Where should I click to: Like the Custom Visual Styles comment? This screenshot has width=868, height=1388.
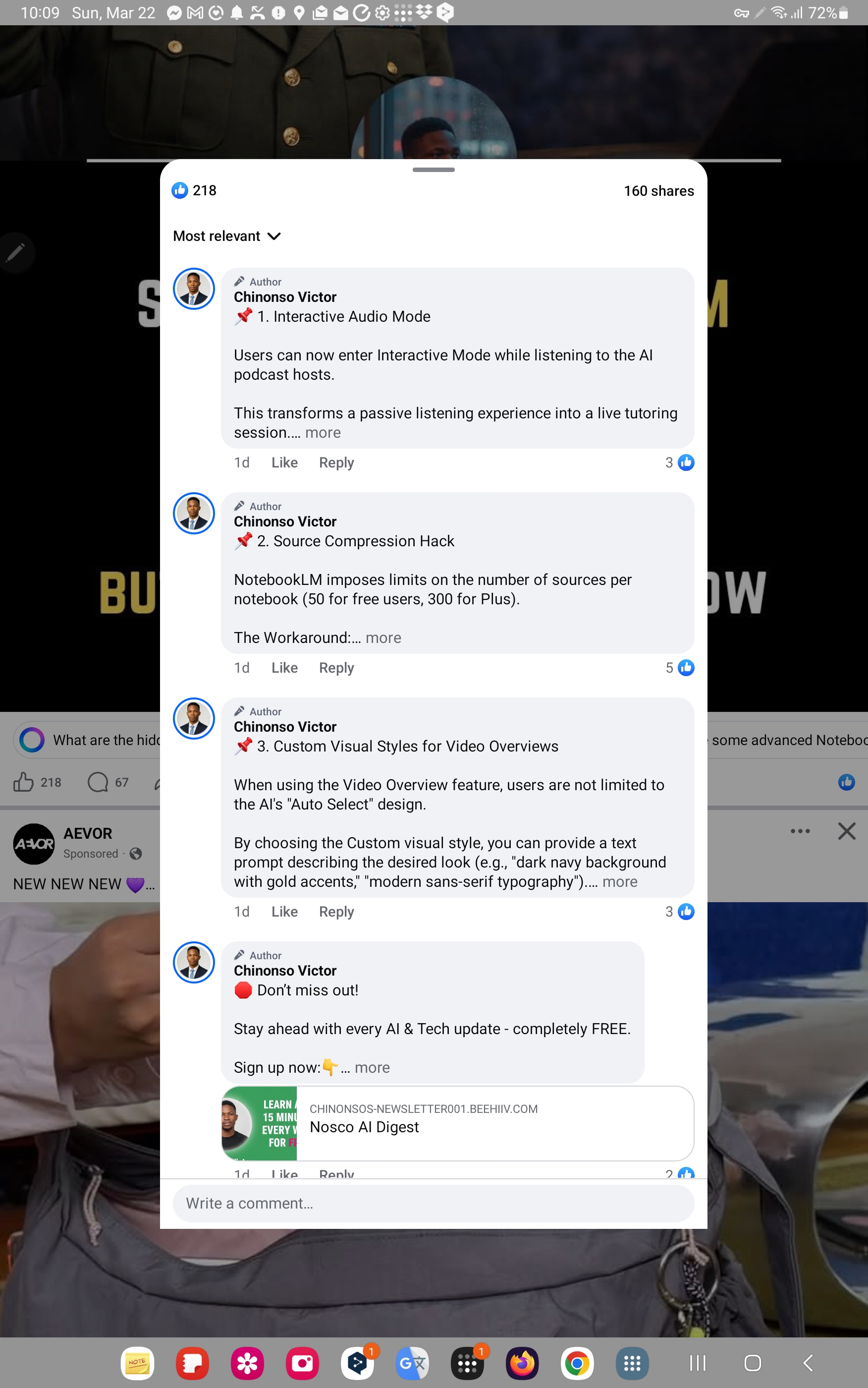coord(284,911)
